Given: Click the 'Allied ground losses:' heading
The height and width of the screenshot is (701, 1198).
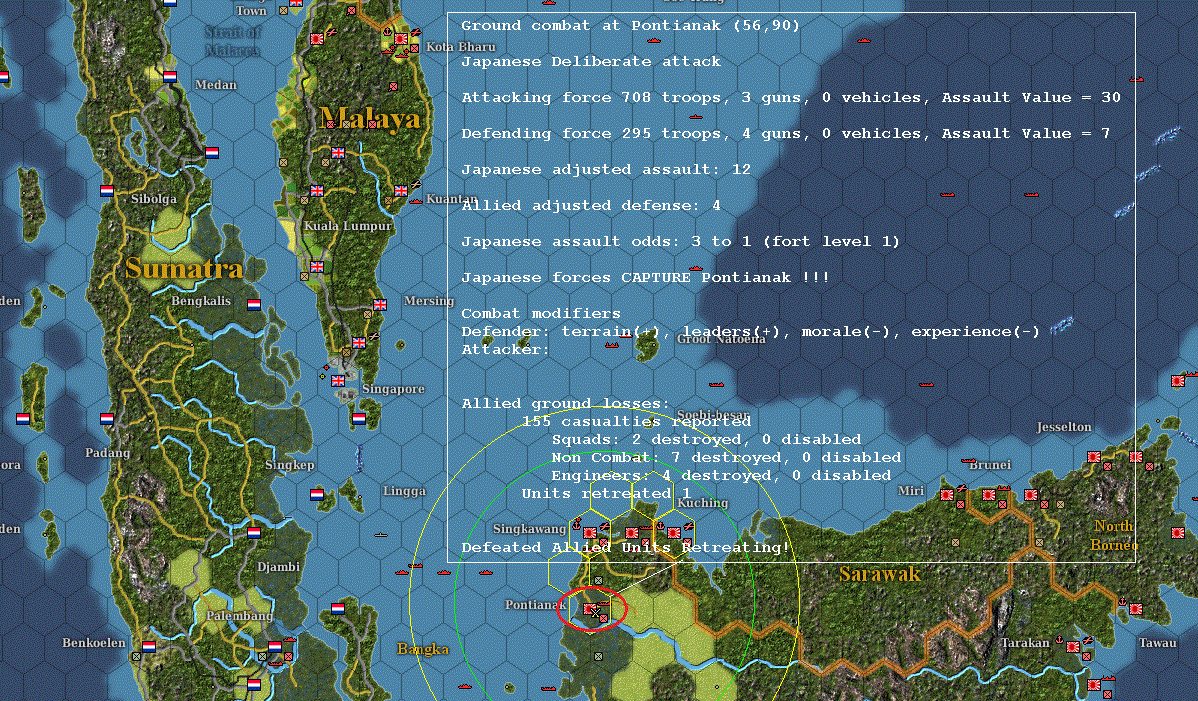Looking at the screenshot, I should point(565,403).
